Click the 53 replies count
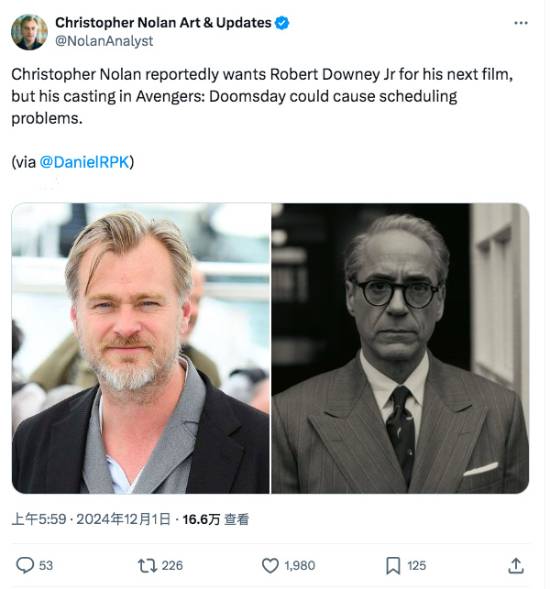The height and width of the screenshot is (589, 550). (x=46, y=565)
